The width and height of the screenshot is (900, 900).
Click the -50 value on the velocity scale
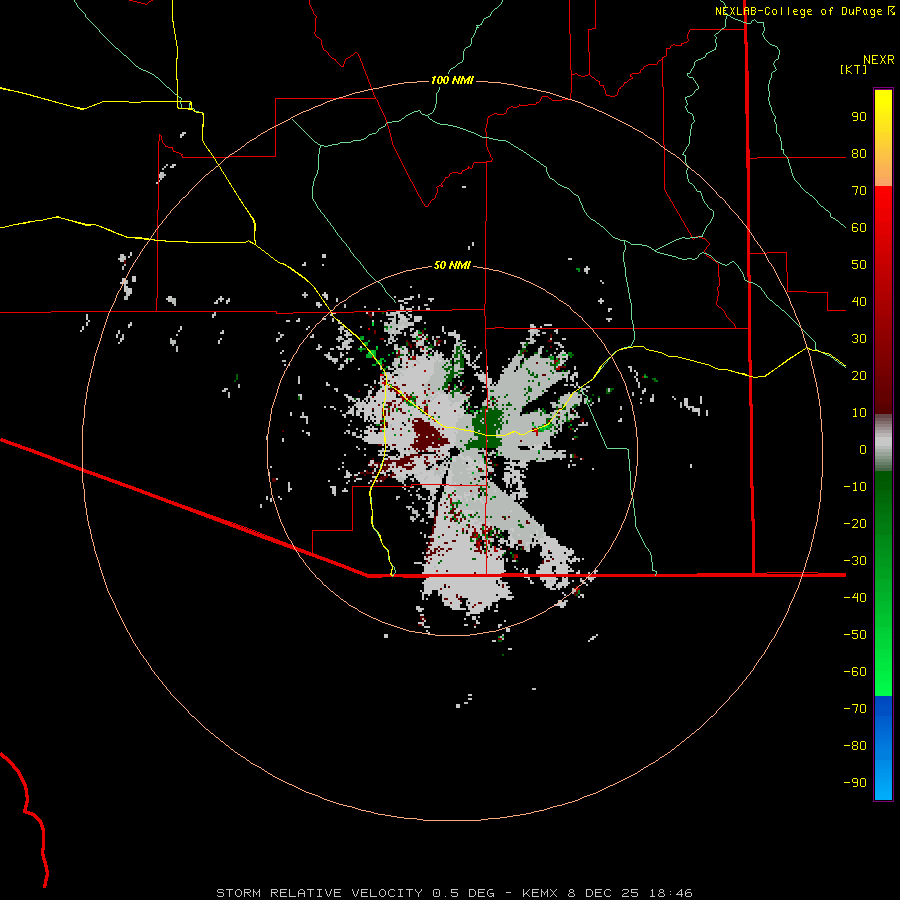[x=855, y=634]
